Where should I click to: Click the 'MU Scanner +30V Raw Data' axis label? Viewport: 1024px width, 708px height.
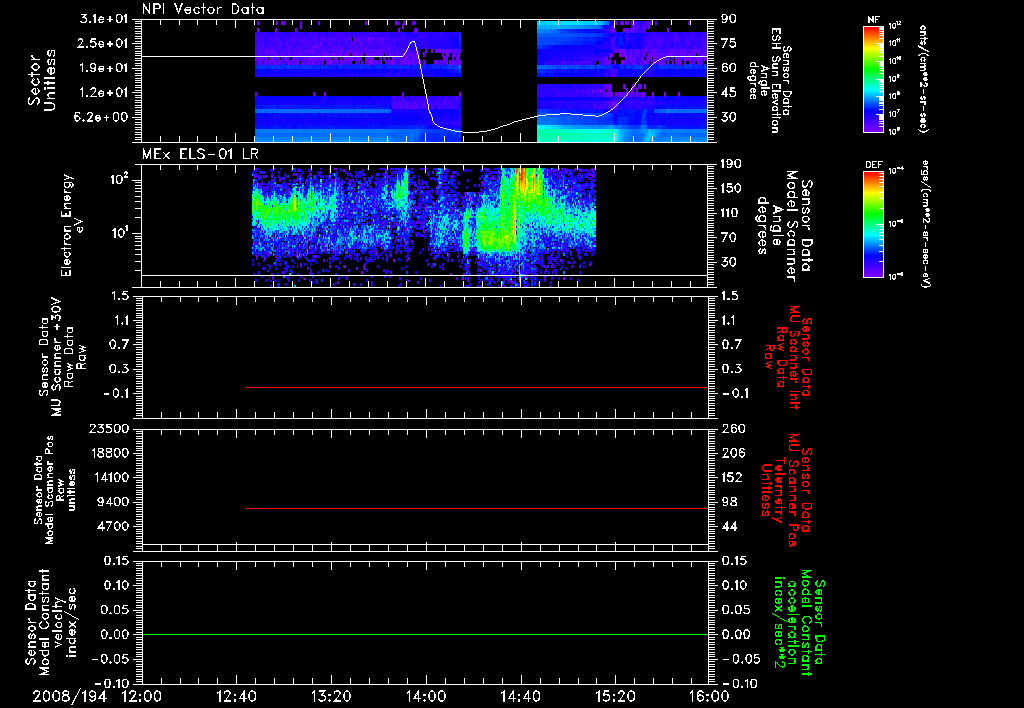pos(63,357)
